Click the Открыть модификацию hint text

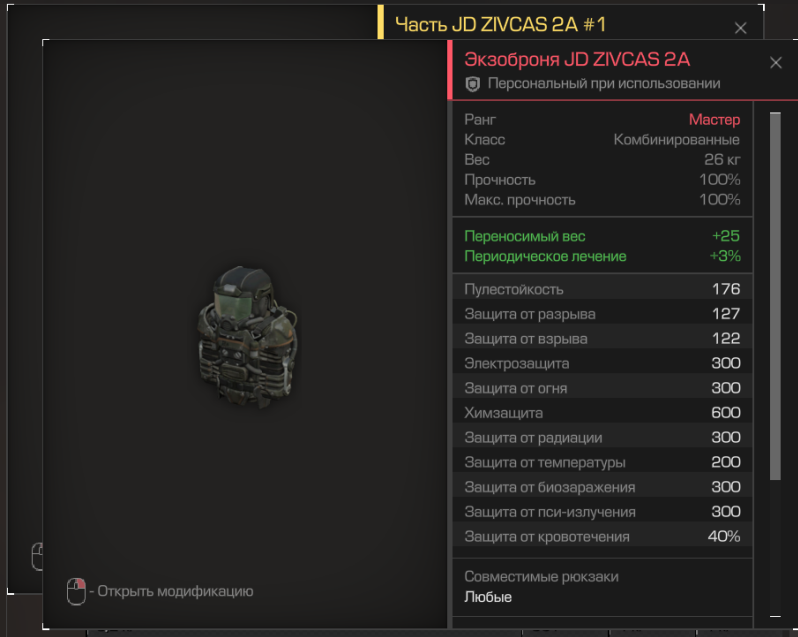(x=175, y=591)
